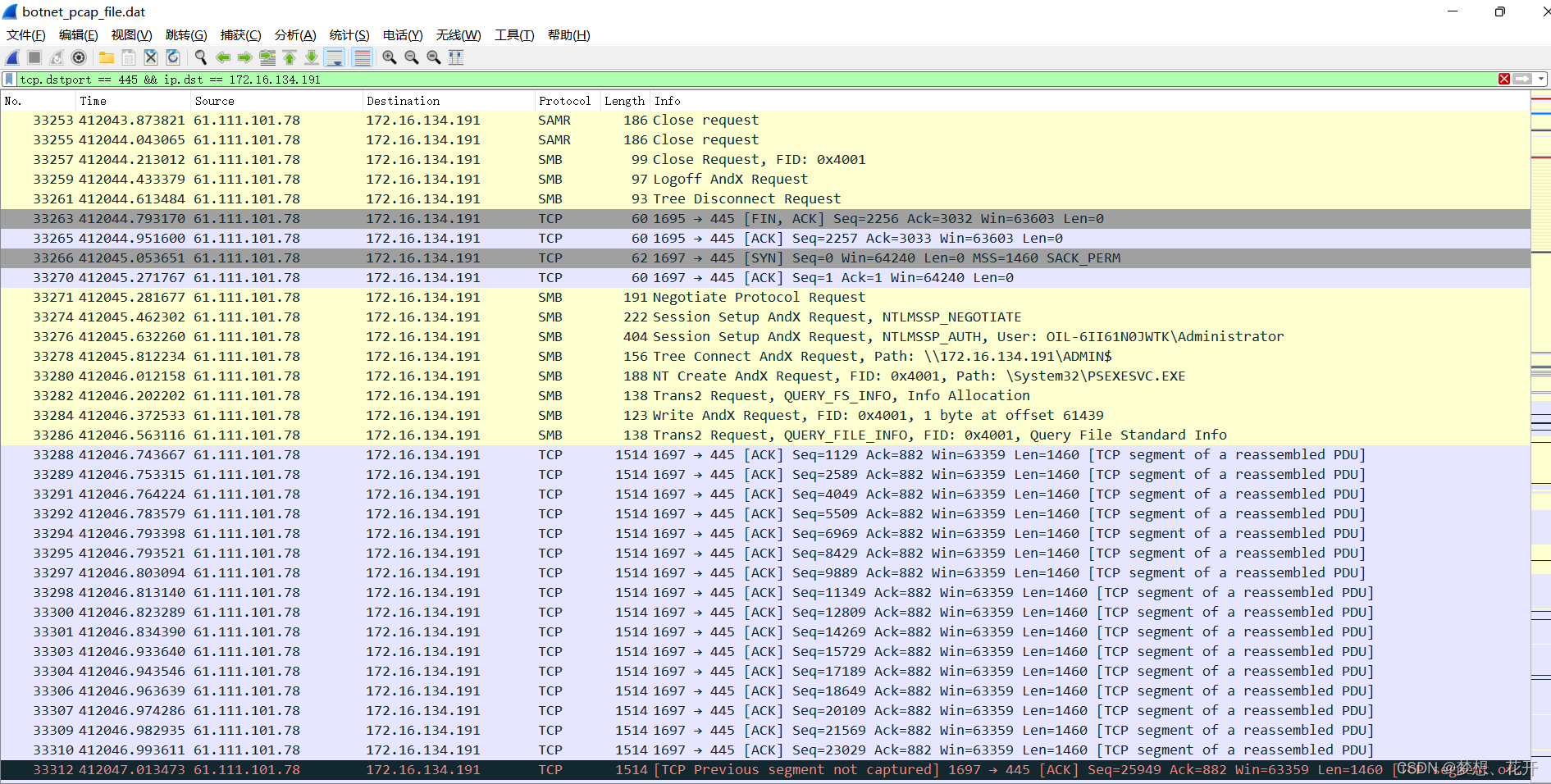
Task: Toggle auto-scroll during live capture
Action: point(335,57)
